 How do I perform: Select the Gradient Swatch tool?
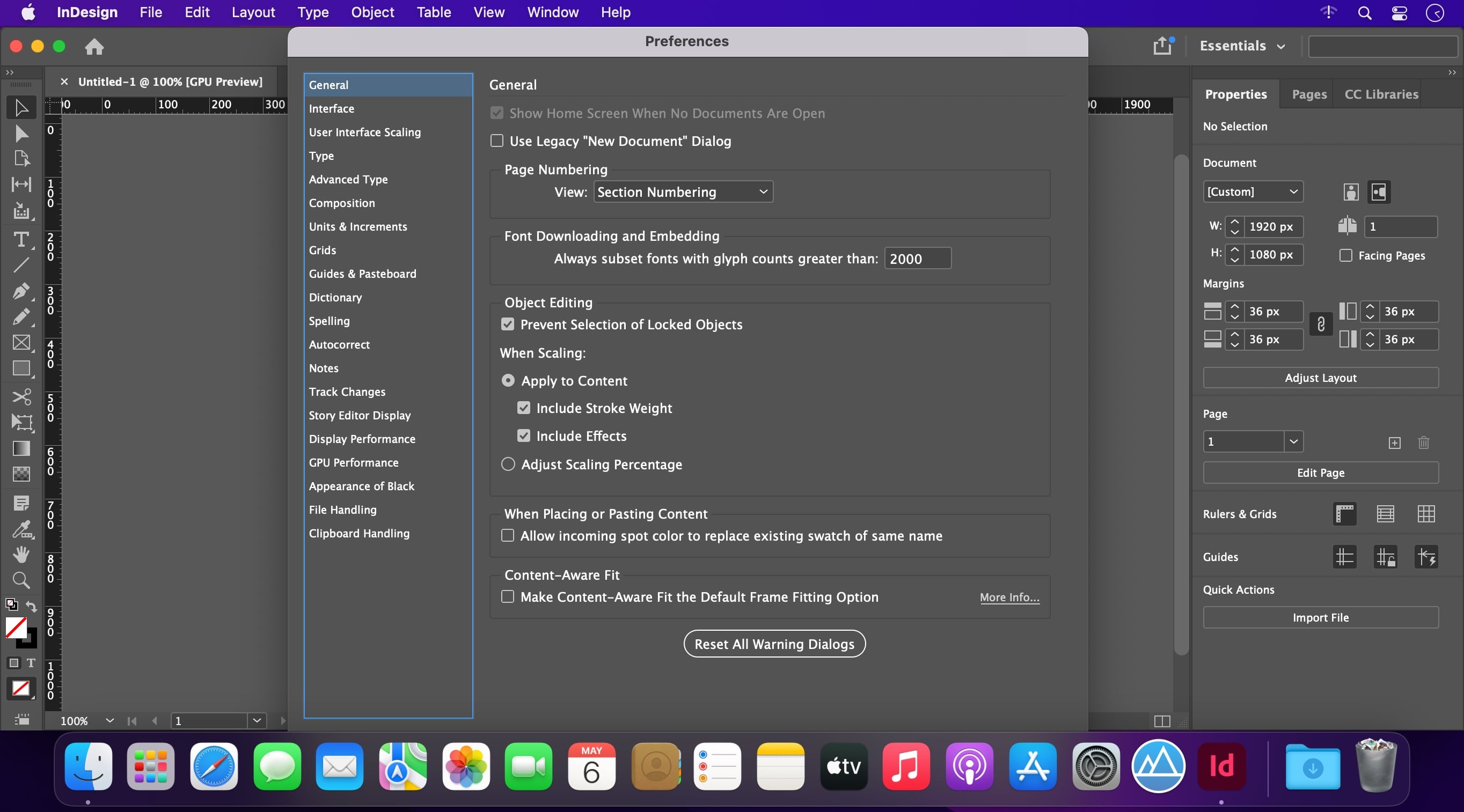tap(21, 448)
